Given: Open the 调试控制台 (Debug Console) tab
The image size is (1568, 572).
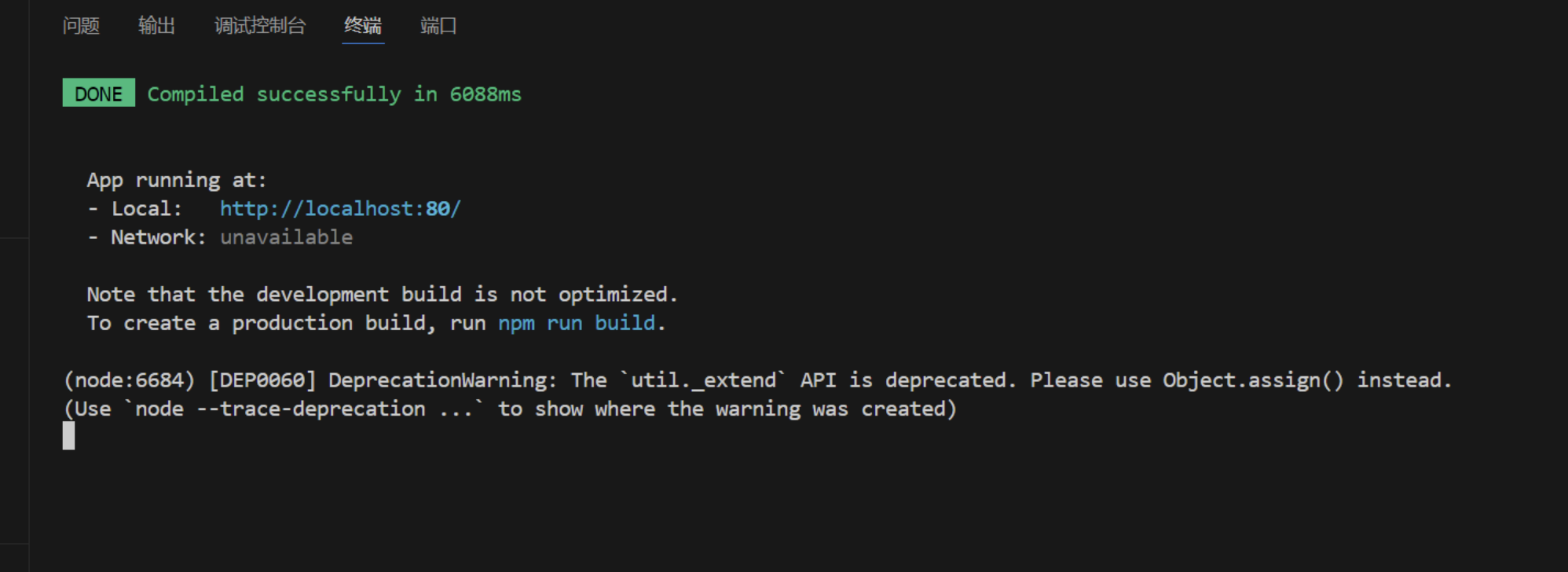Looking at the screenshot, I should pyautogui.click(x=259, y=25).
